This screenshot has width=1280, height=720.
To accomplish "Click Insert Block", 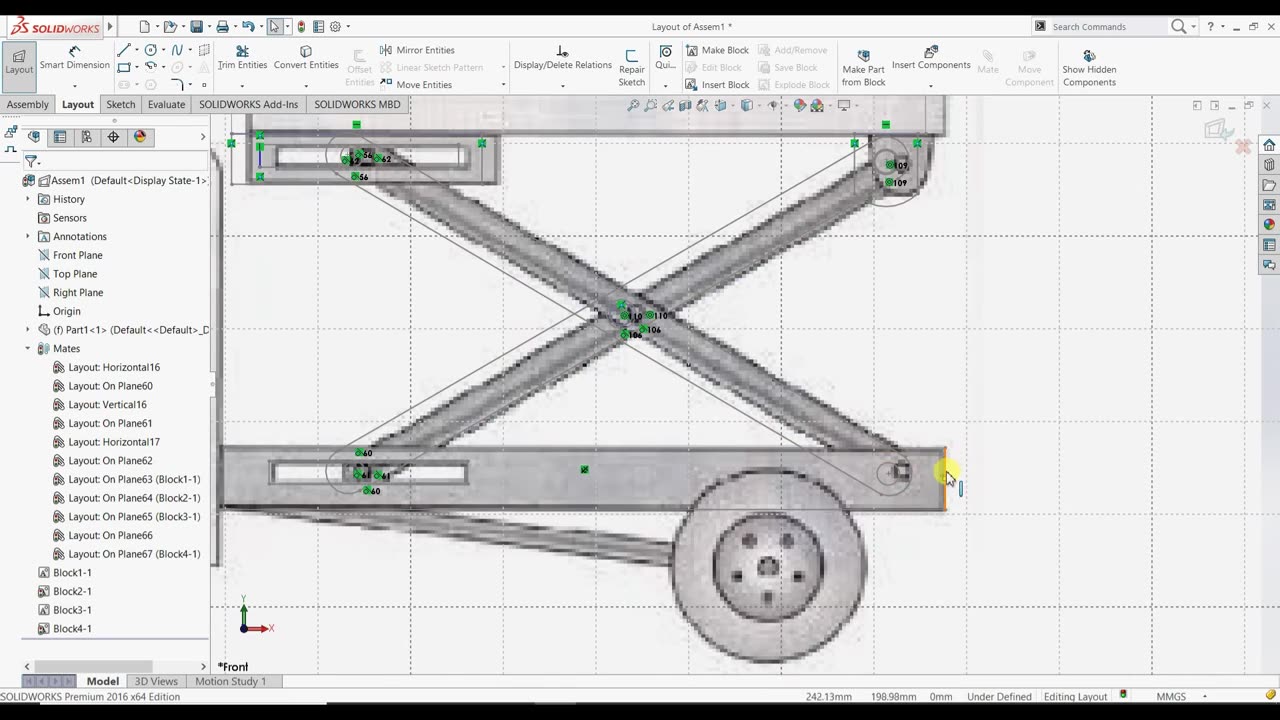I will (717, 85).
